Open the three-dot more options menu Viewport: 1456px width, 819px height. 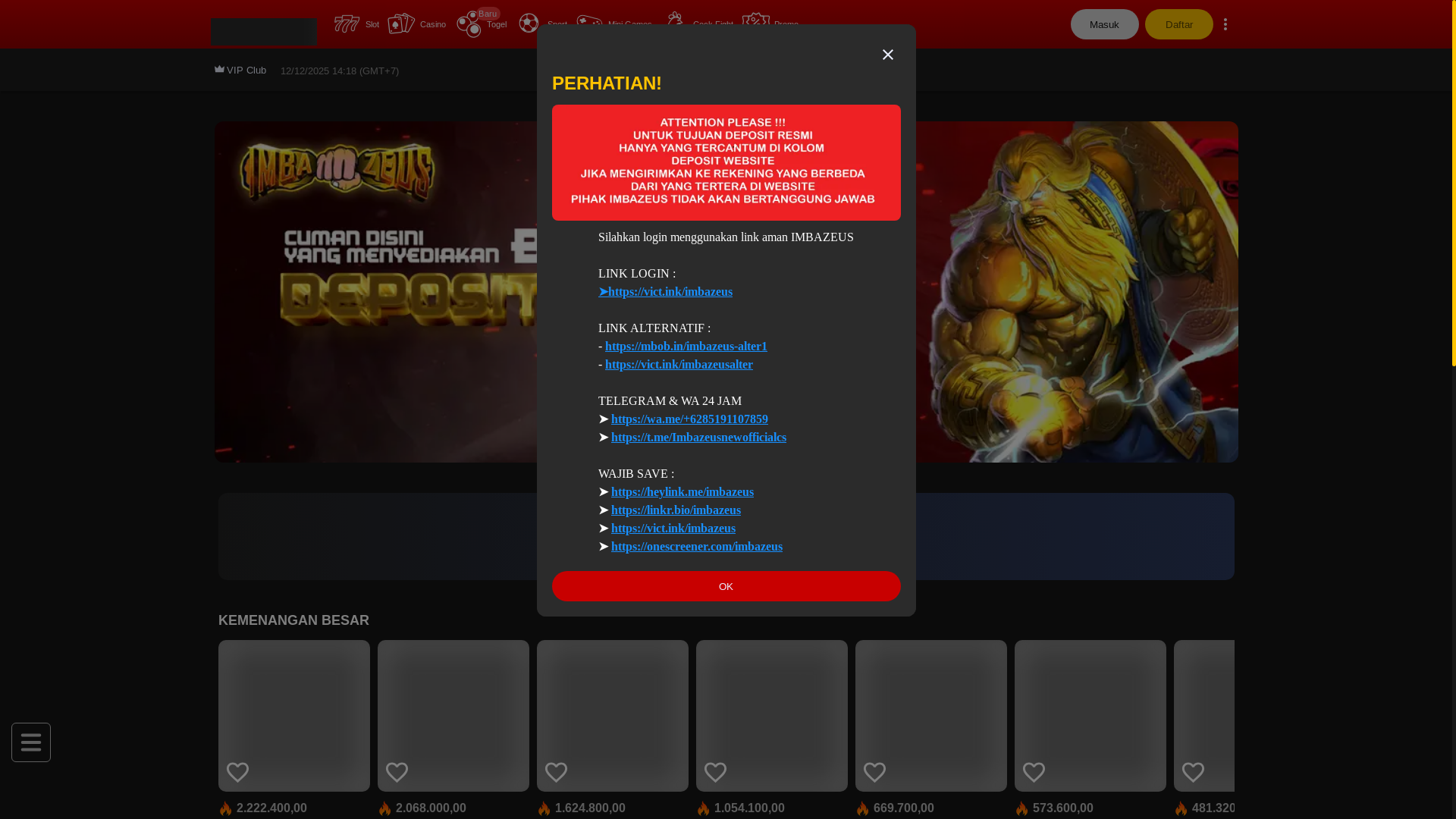click(x=1225, y=24)
